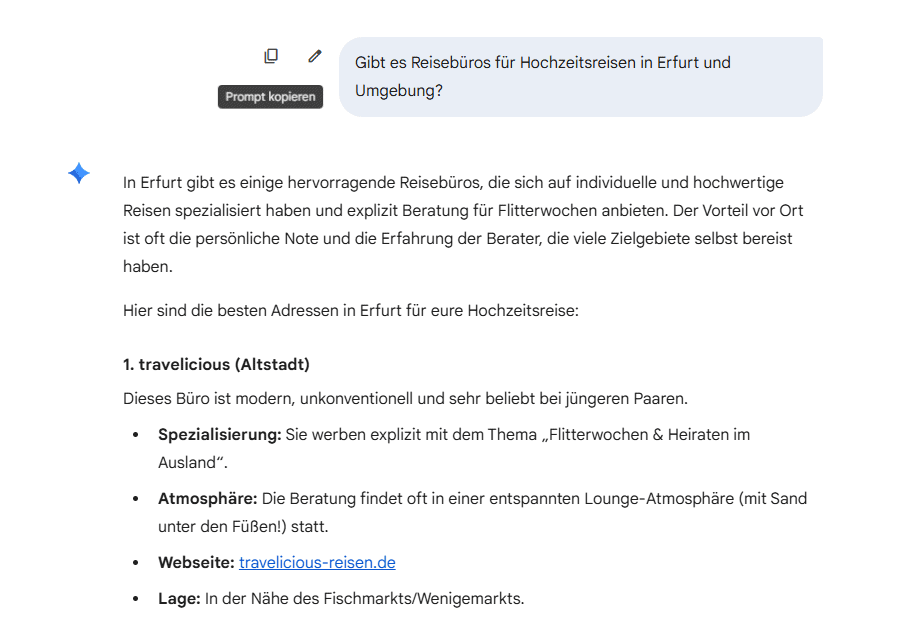The width and height of the screenshot is (909, 625).
Task: Click the 'Prompt kopieren' tooltip button
Action: point(270,97)
